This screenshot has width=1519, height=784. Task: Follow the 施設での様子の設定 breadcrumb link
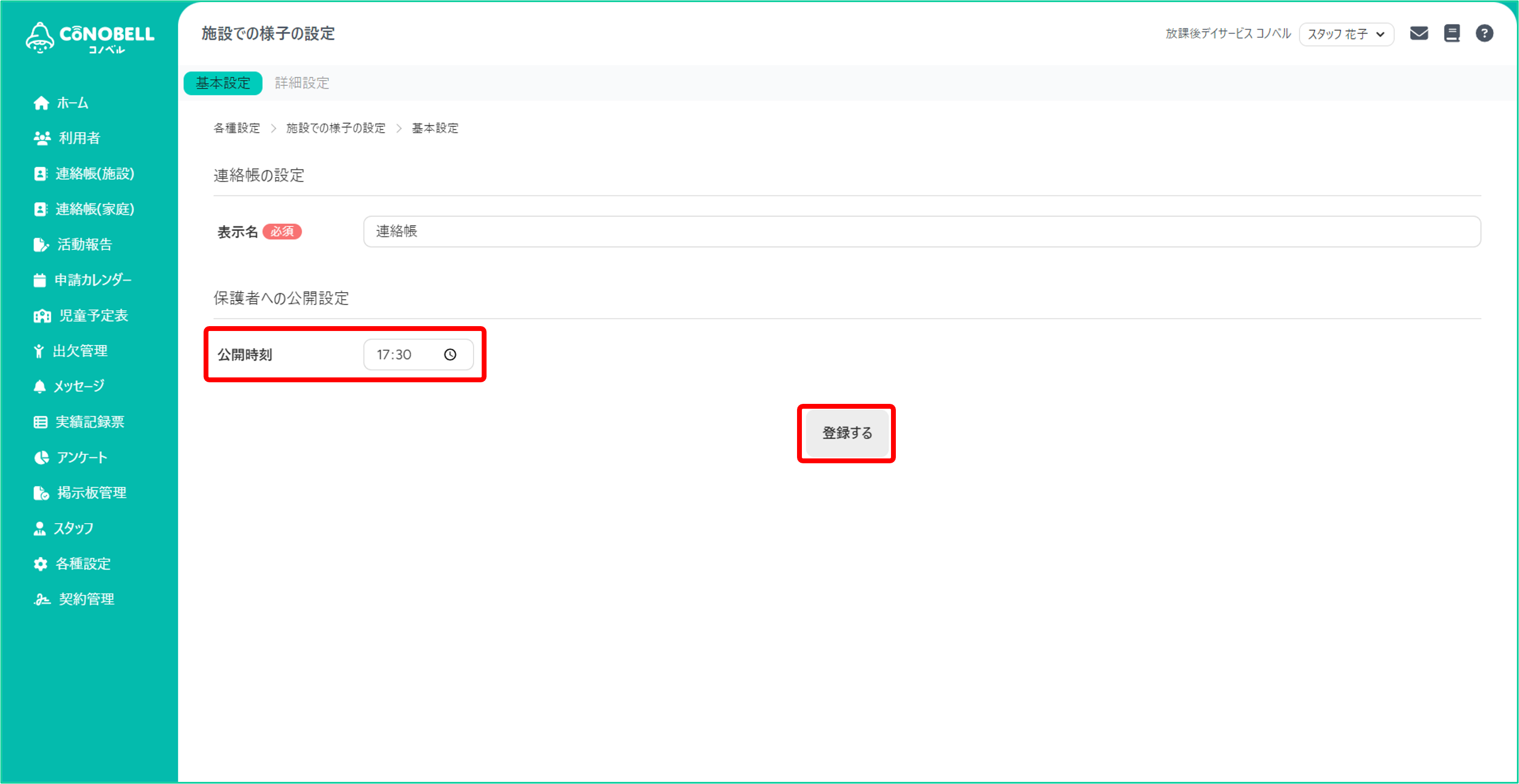(x=335, y=129)
